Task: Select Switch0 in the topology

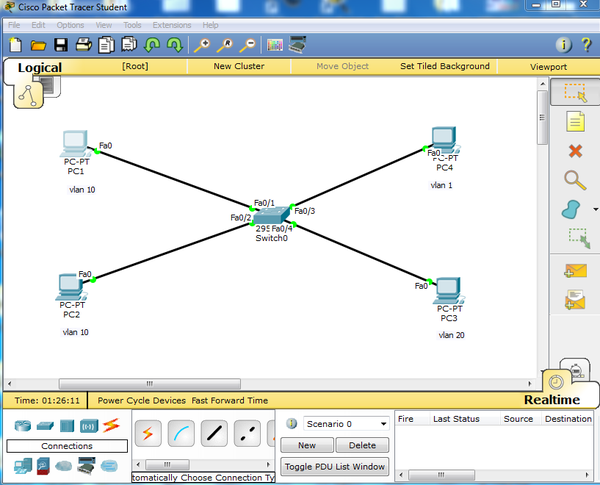Action: (271, 216)
